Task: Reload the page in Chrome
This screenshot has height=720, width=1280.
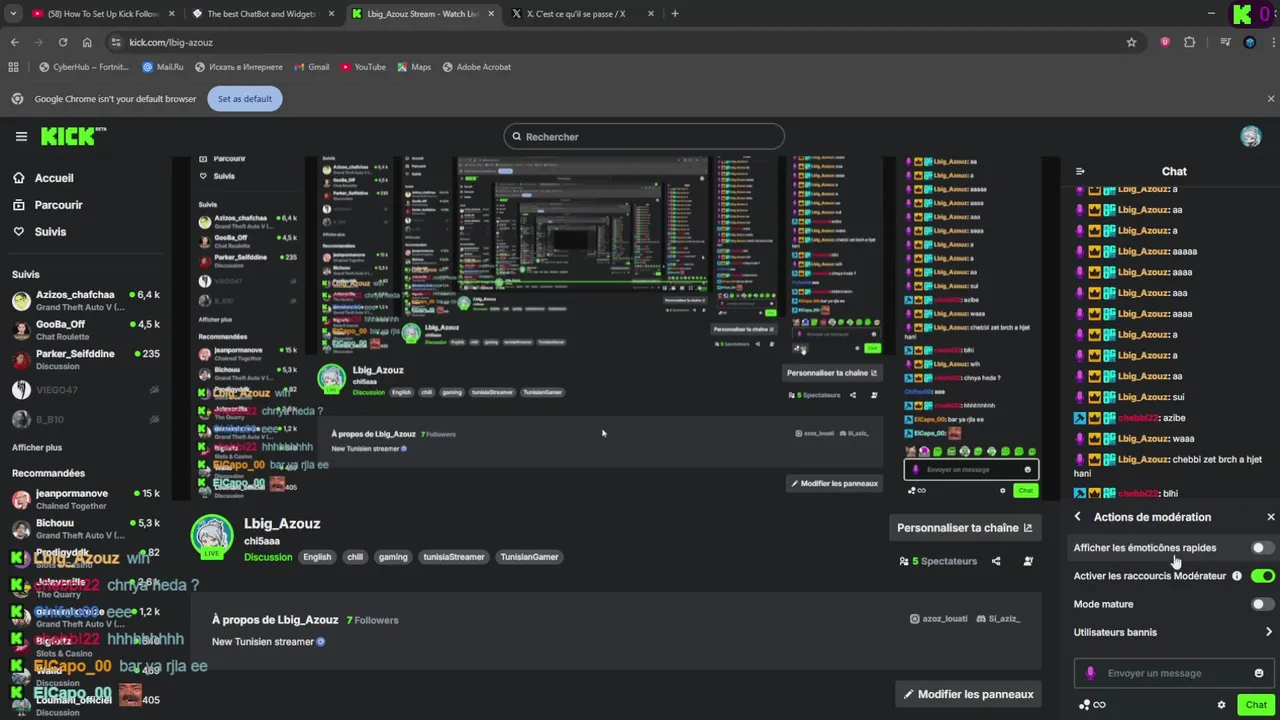Action: (x=63, y=42)
